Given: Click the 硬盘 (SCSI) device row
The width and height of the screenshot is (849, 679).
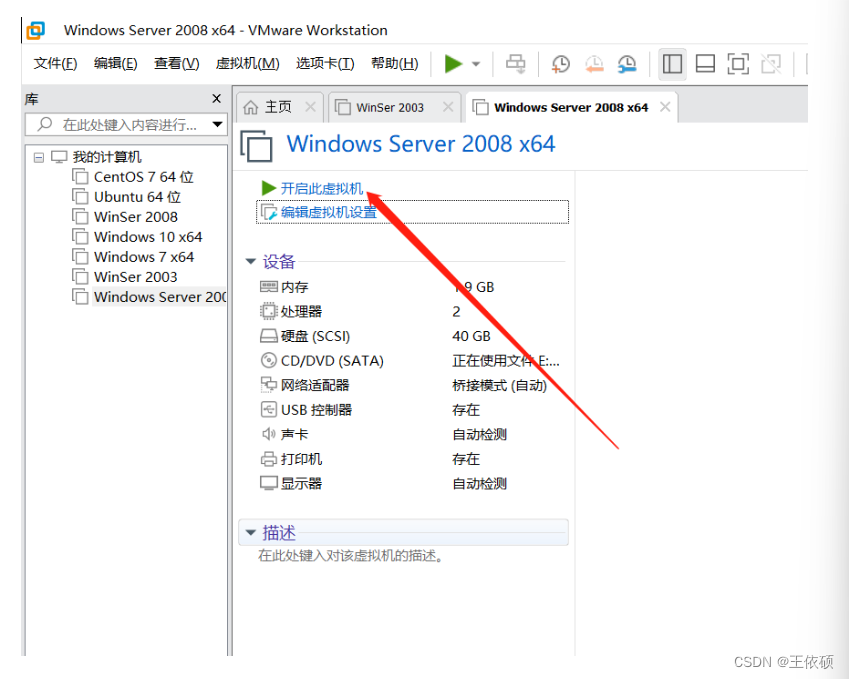Looking at the screenshot, I should click(x=412, y=336).
